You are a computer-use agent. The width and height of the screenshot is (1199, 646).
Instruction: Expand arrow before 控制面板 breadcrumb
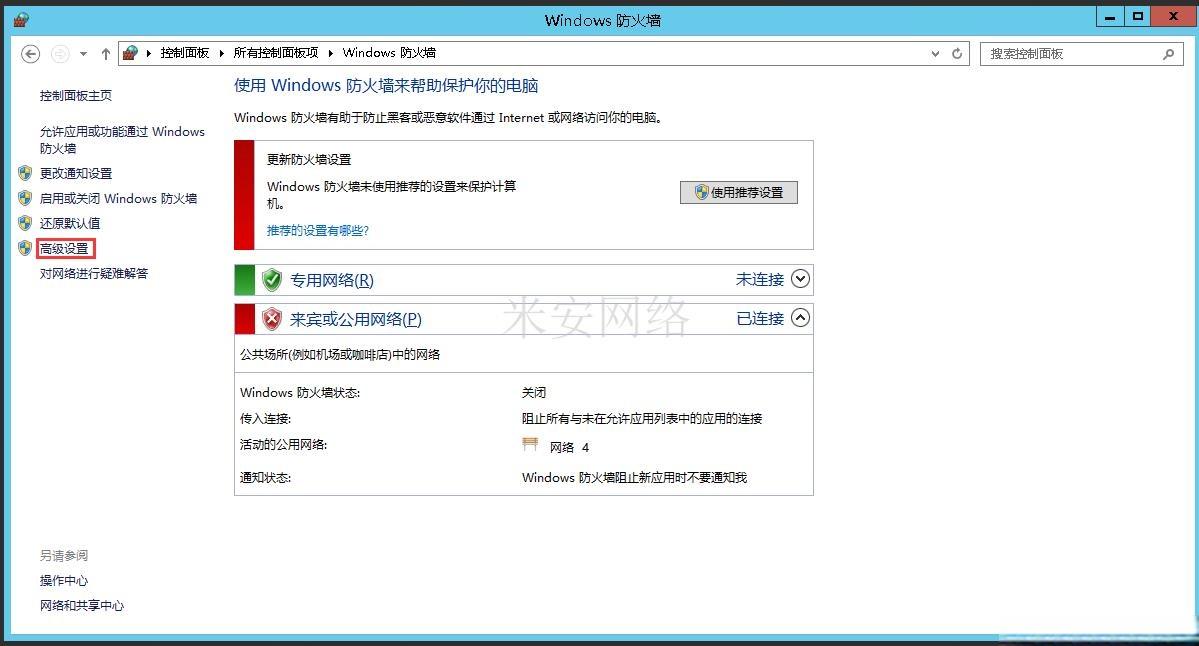pyautogui.click(x=149, y=53)
